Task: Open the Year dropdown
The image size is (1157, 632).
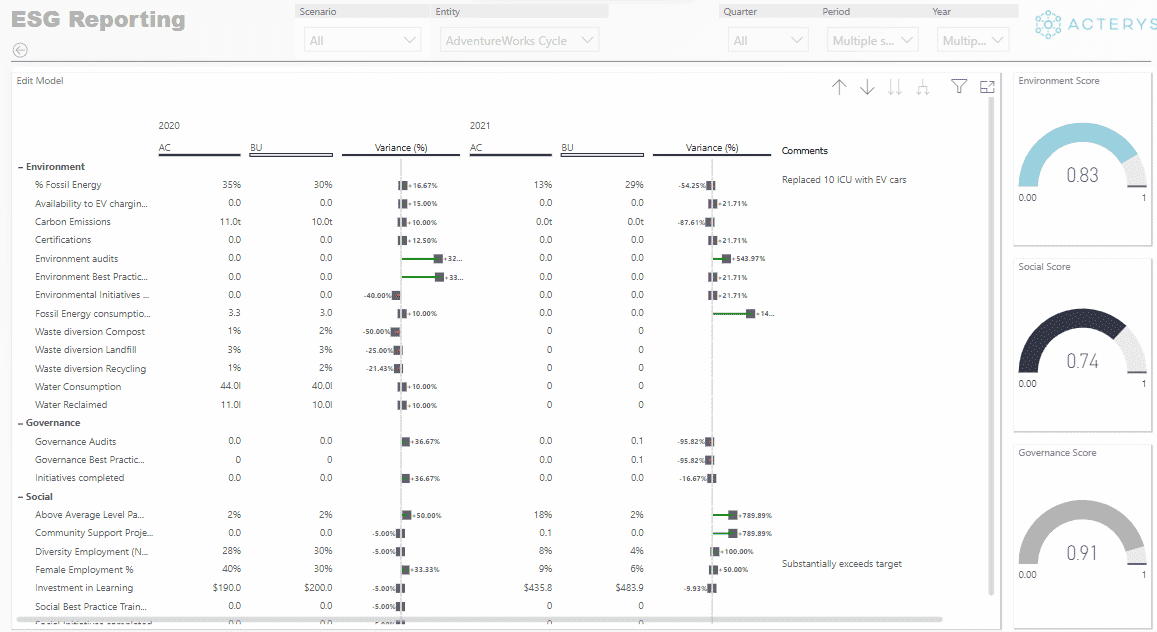Action: 973,41
